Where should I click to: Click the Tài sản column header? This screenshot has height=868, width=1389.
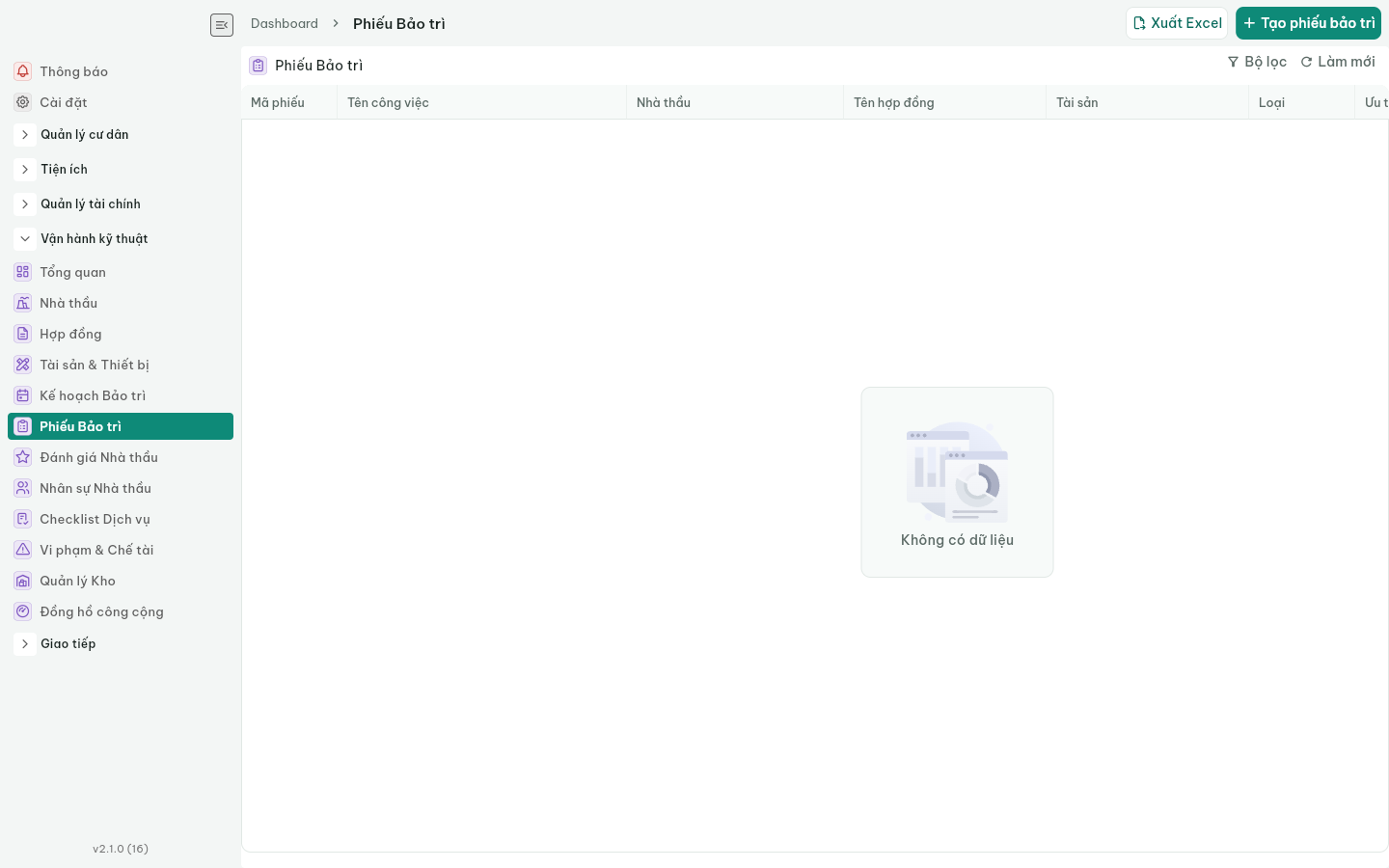(x=1148, y=102)
